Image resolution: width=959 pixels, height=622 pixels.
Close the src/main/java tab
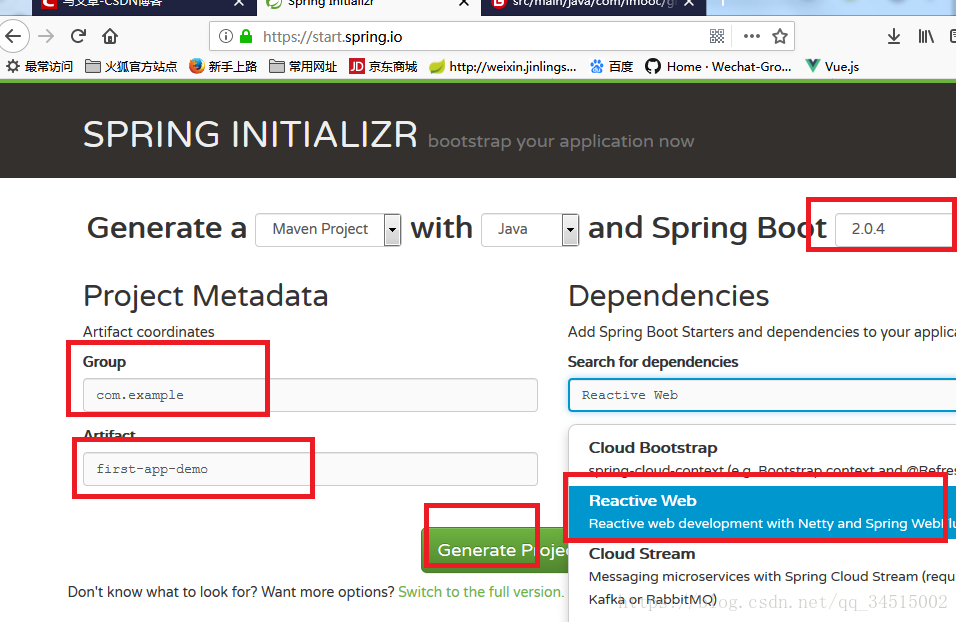[689, 4]
